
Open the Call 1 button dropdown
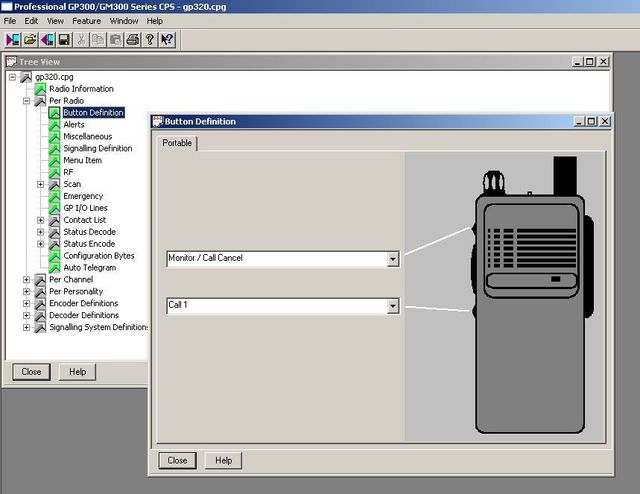tap(393, 306)
